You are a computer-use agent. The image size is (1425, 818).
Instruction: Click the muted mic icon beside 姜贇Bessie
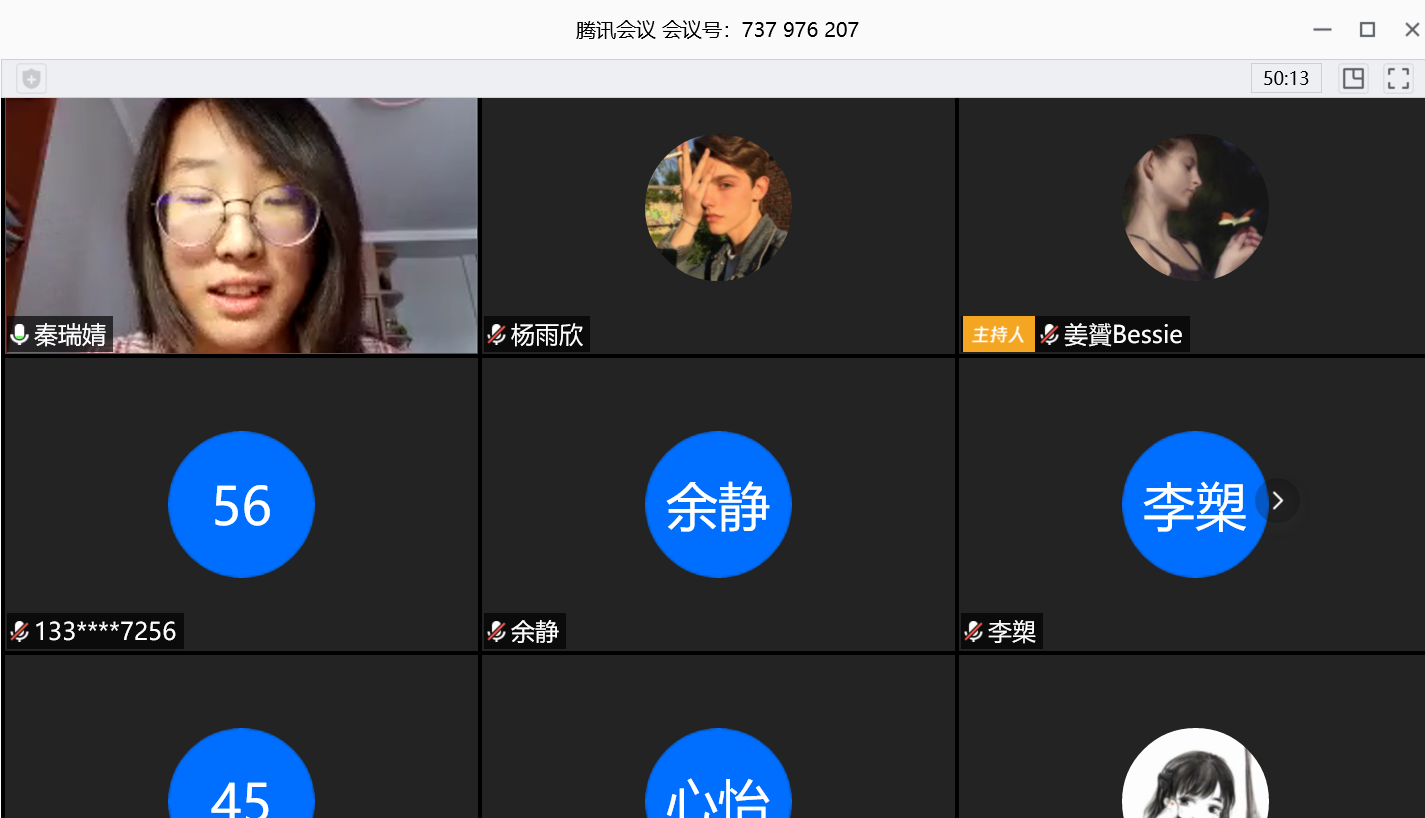click(x=1049, y=334)
